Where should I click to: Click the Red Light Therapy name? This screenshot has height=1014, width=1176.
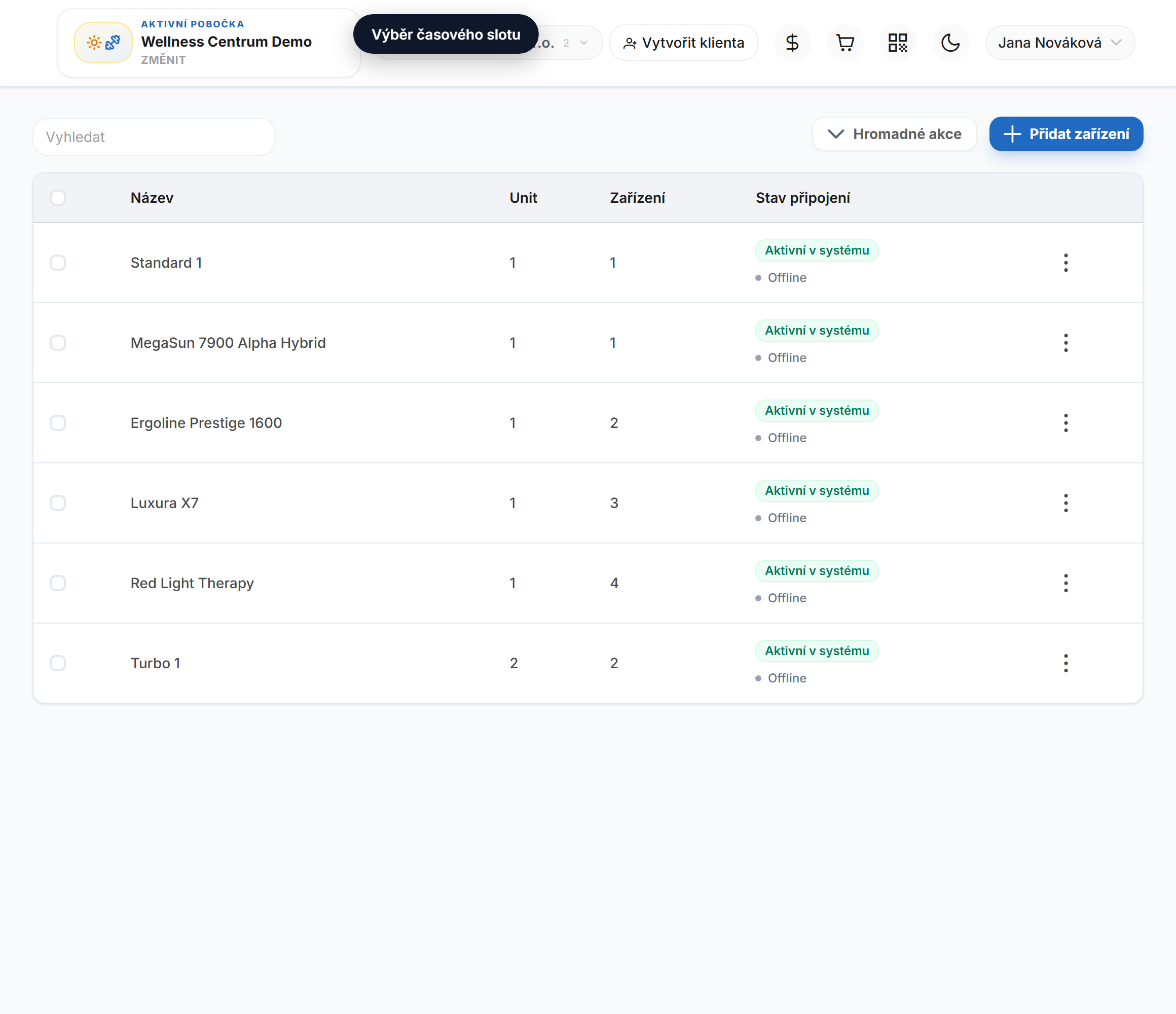193,583
